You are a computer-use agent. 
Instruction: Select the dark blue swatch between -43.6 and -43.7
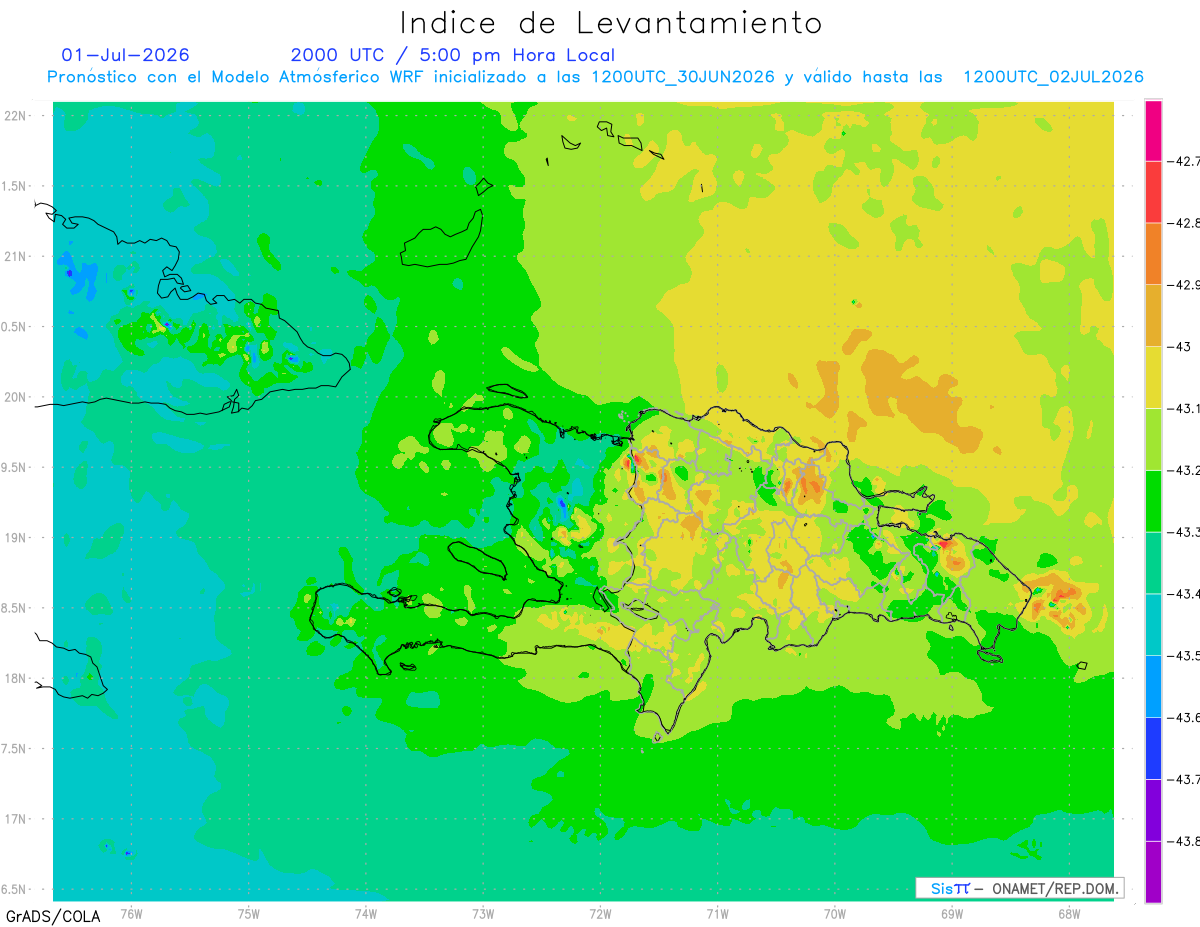tap(1153, 748)
